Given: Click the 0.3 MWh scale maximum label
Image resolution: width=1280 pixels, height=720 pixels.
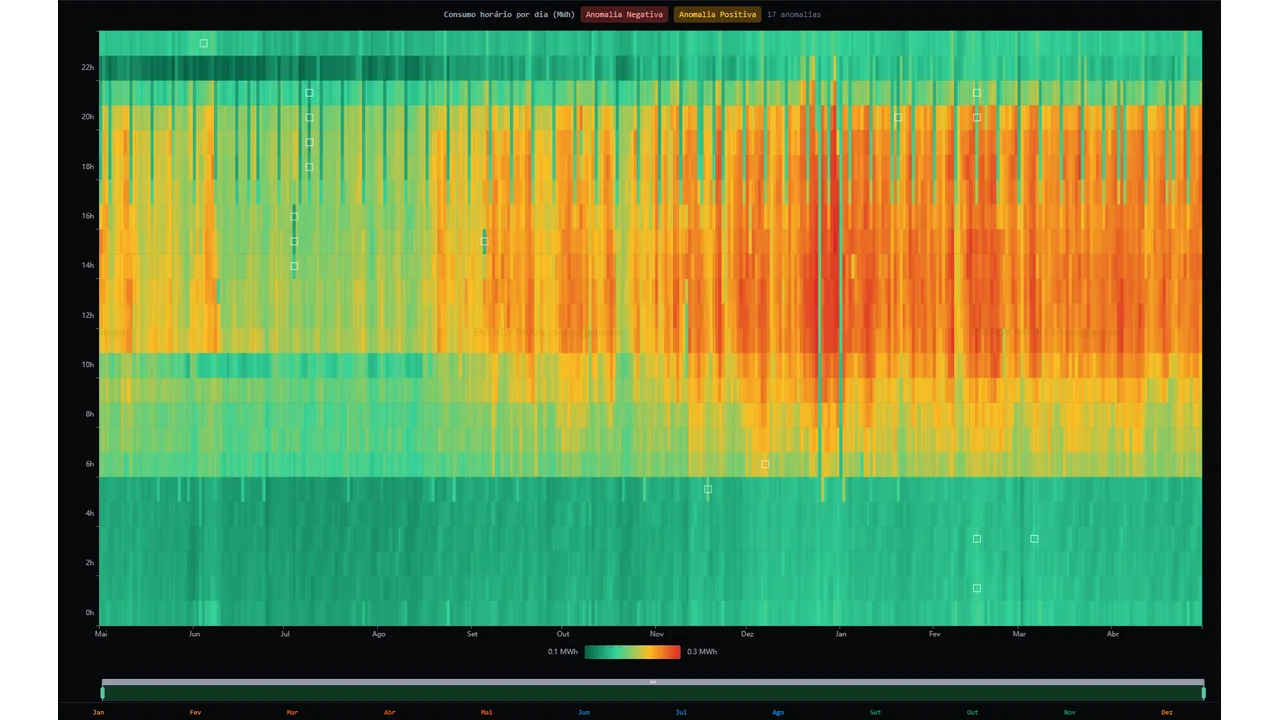Looking at the screenshot, I should click(x=702, y=652).
